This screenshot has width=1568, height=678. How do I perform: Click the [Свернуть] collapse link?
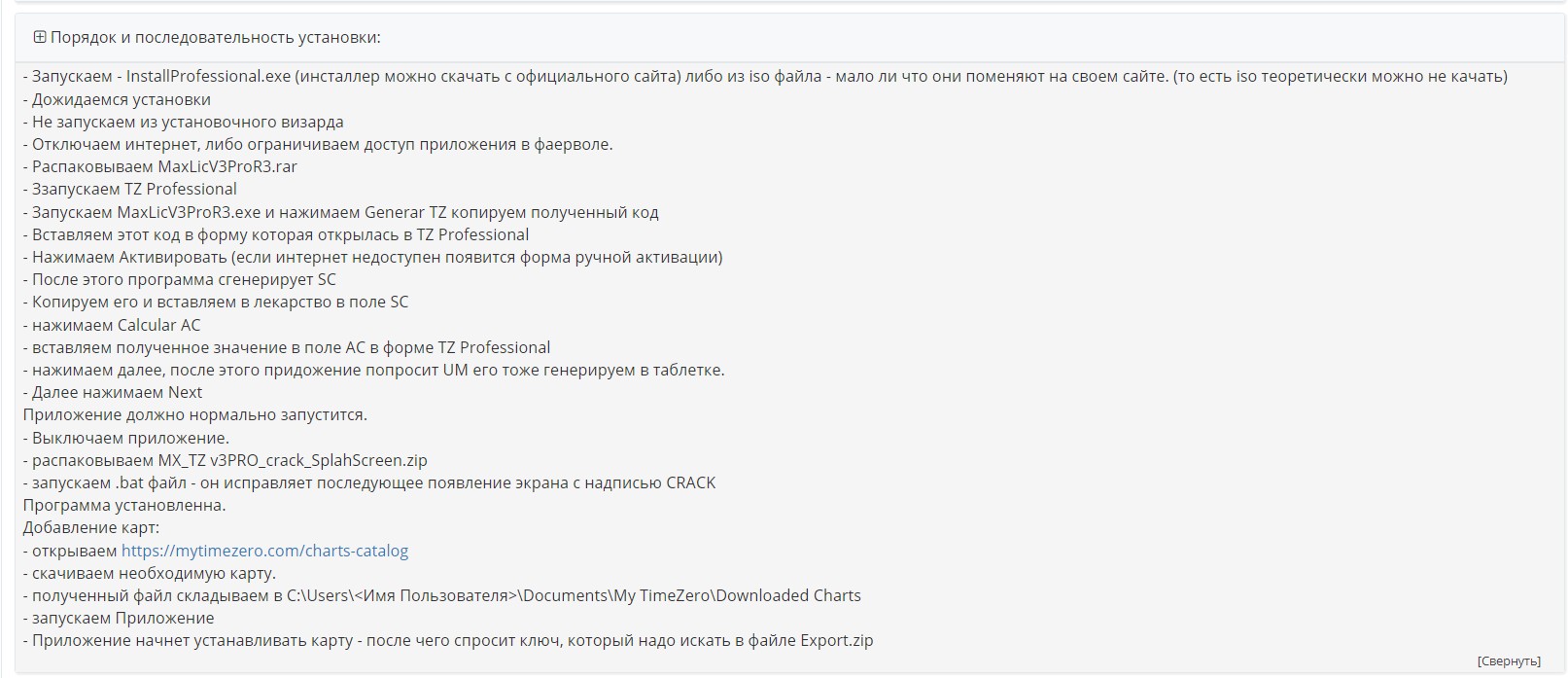coord(1508,660)
